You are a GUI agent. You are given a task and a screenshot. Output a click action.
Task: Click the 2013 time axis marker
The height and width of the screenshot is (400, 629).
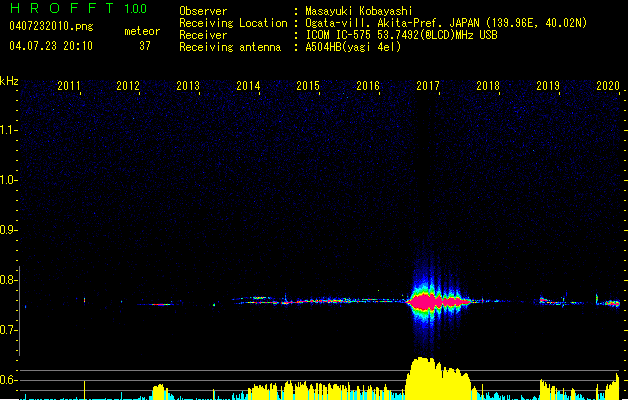click(x=188, y=85)
